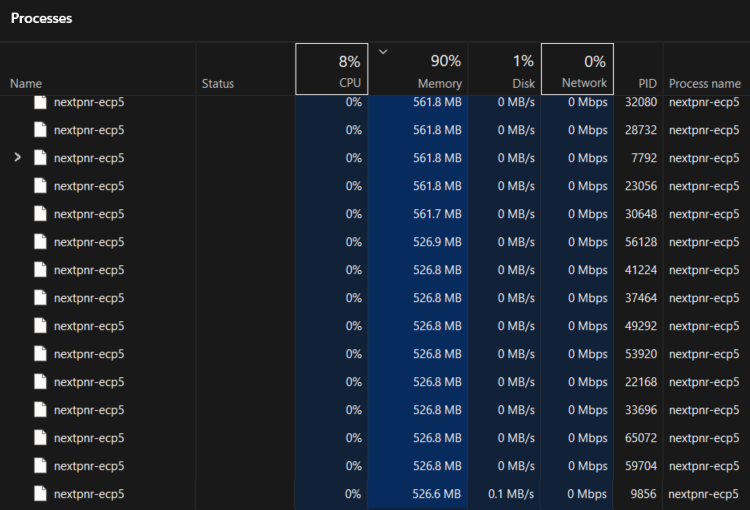Click CPU value in PID 53920 row
Image resolution: width=750 pixels, height=510 pixels.
353,354
